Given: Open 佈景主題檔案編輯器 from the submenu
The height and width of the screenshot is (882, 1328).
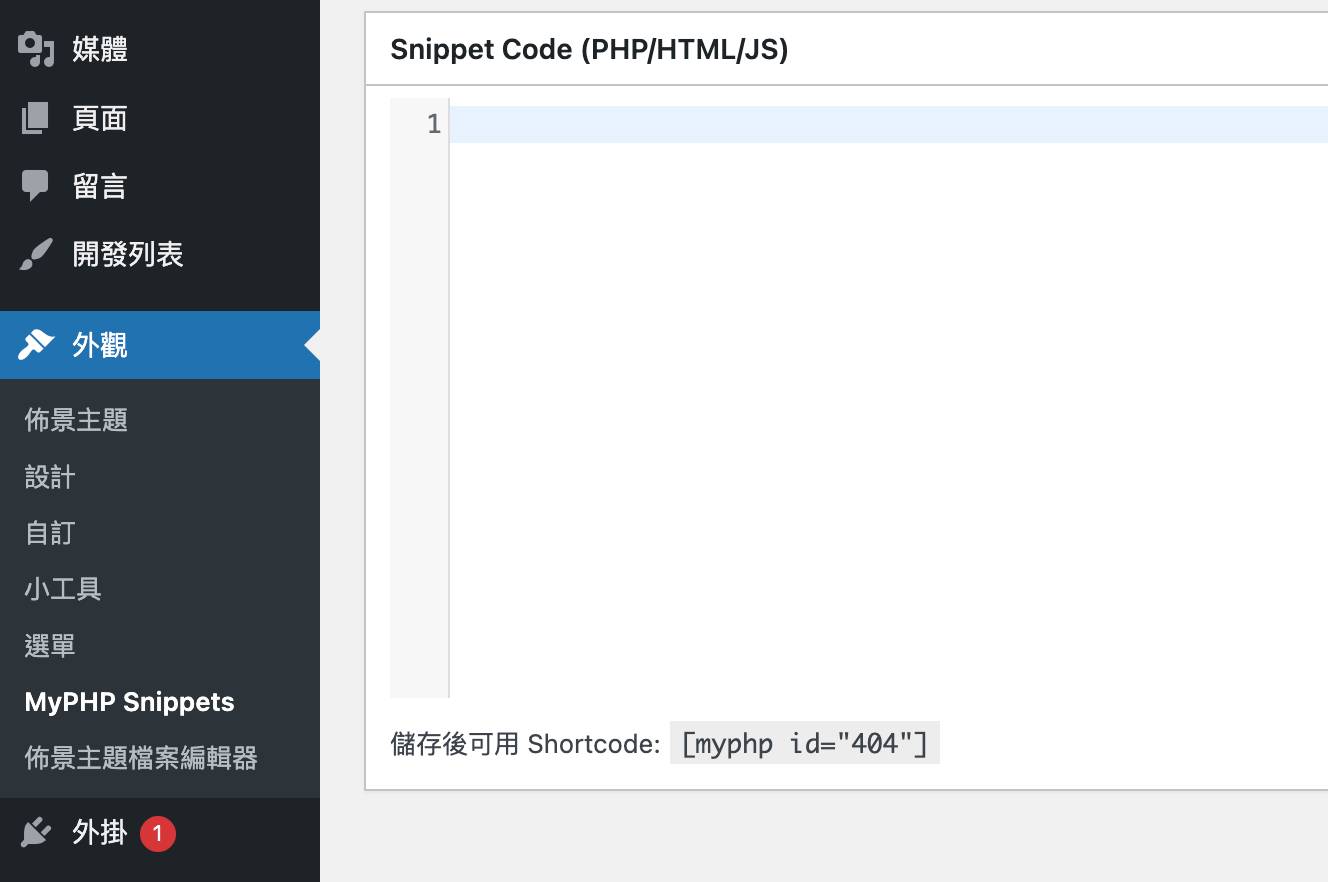Looking at the screenshot, I should tap(141, 758).
